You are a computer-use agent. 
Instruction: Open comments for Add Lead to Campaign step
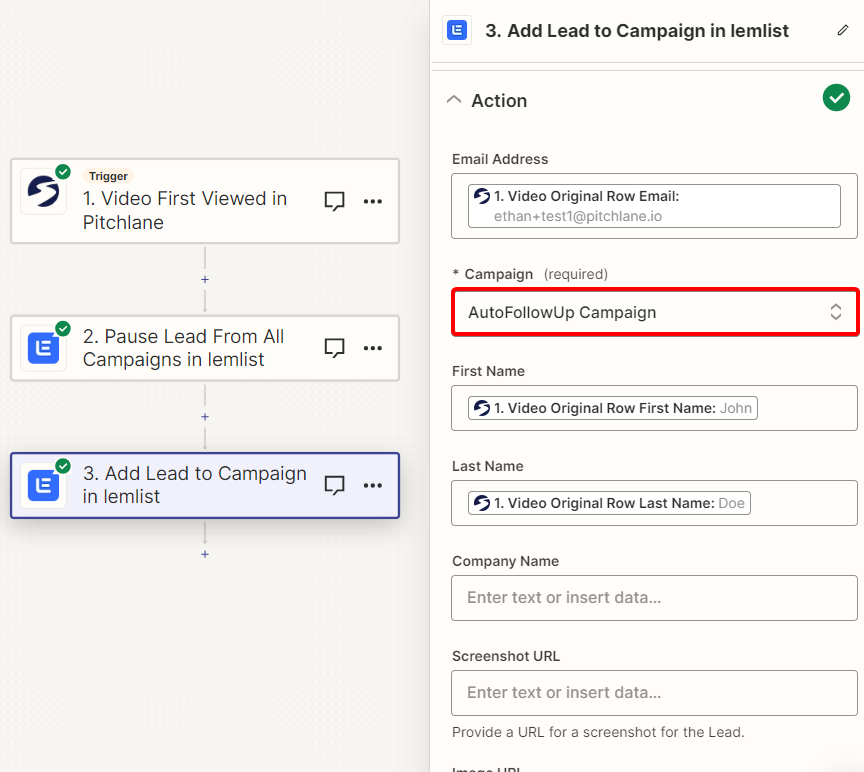(x=334, y=485)
